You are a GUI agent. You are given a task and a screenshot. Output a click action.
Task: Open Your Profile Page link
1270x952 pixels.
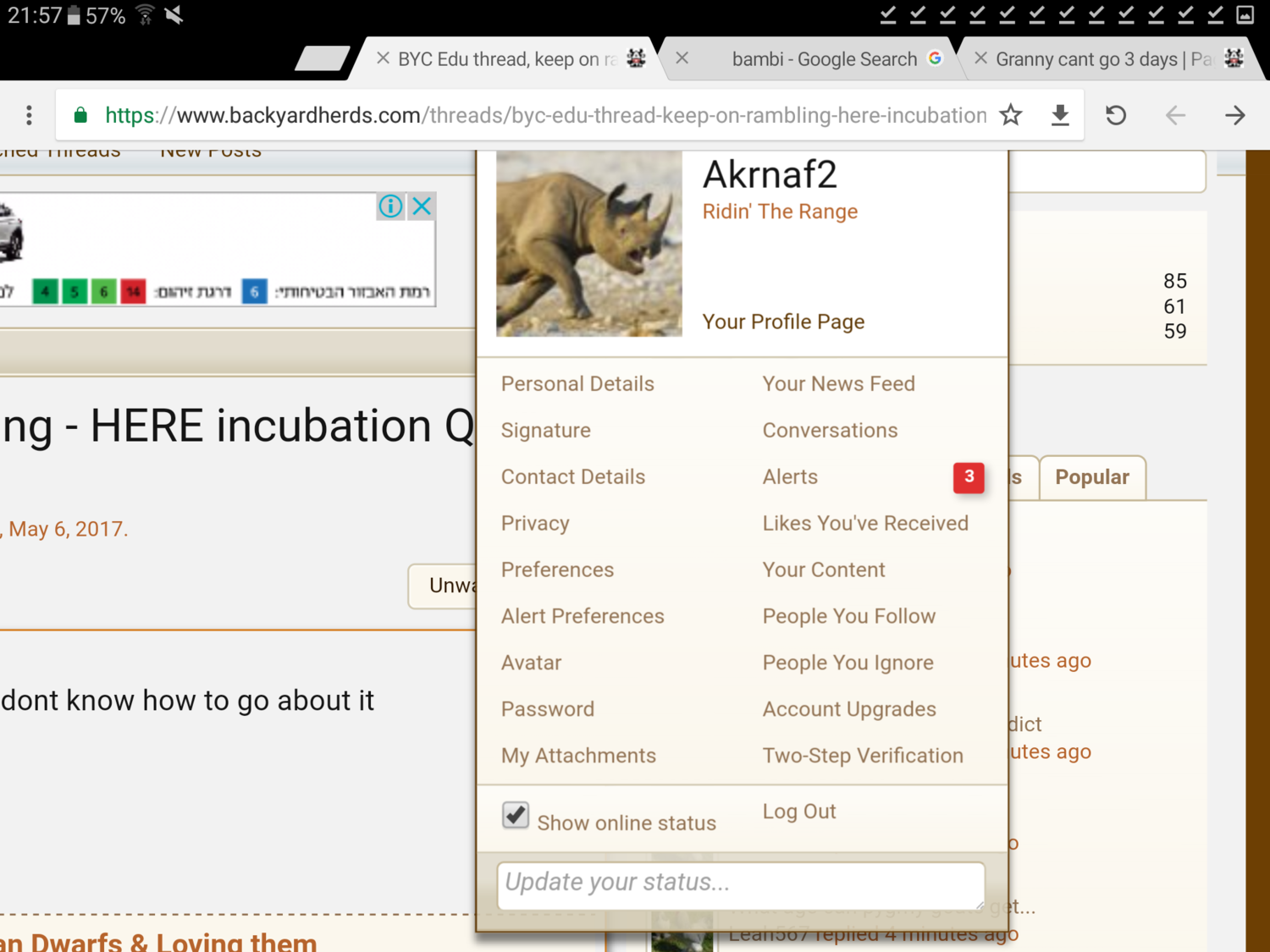pos(783,322)
